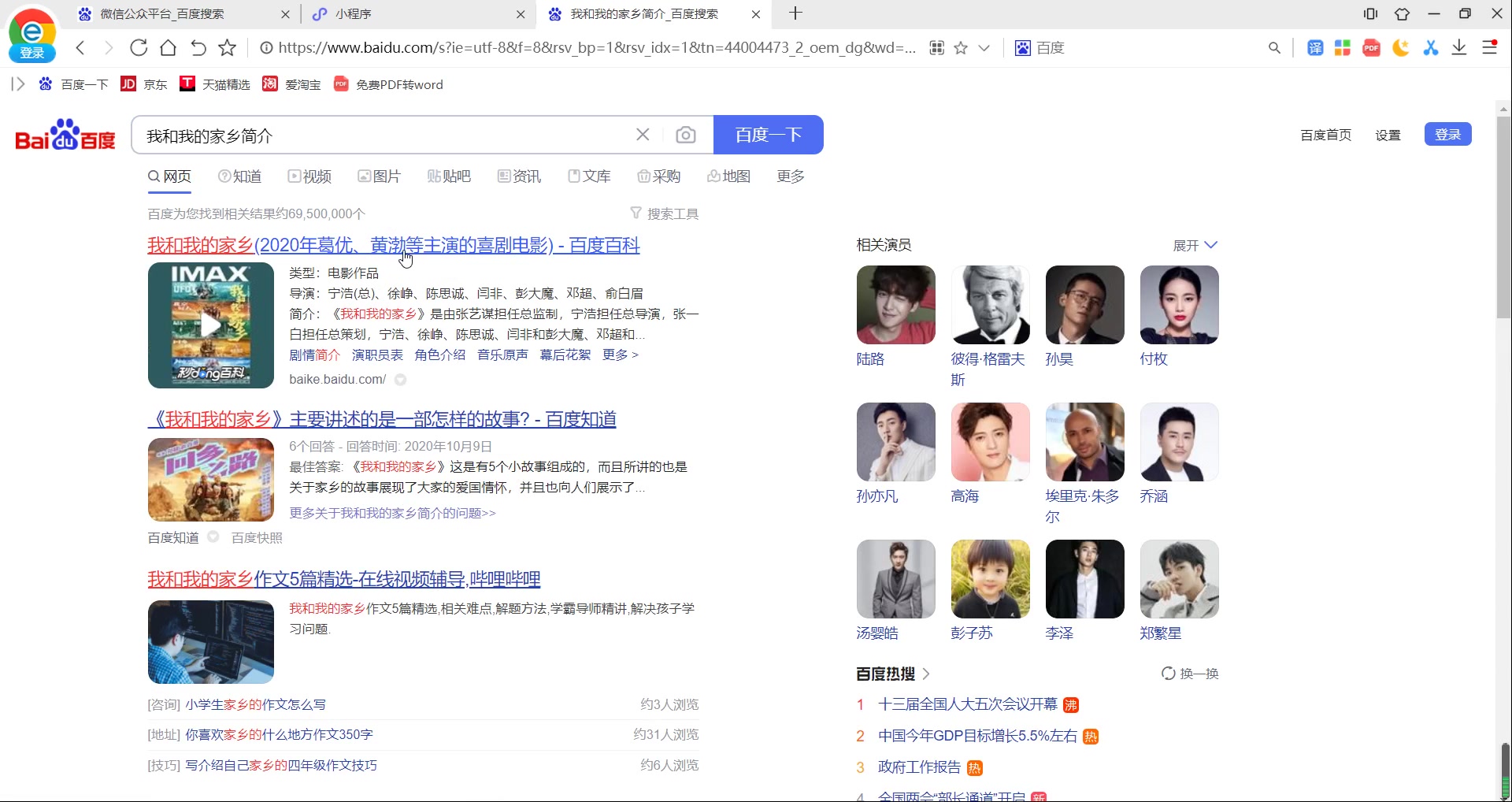Go back to the previous page
The image size is (1512, 802).
(x=80, y=48)
